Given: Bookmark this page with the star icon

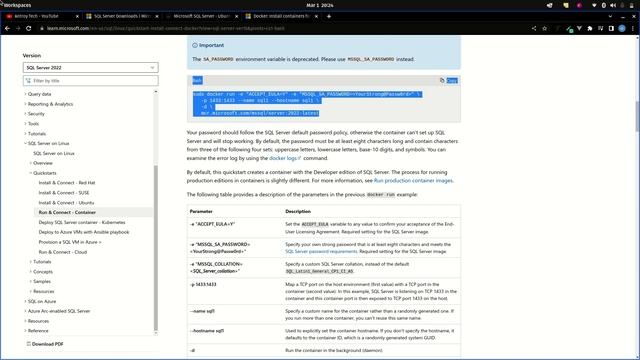Looking at the screenshot, I should click(x=544, y=29).
